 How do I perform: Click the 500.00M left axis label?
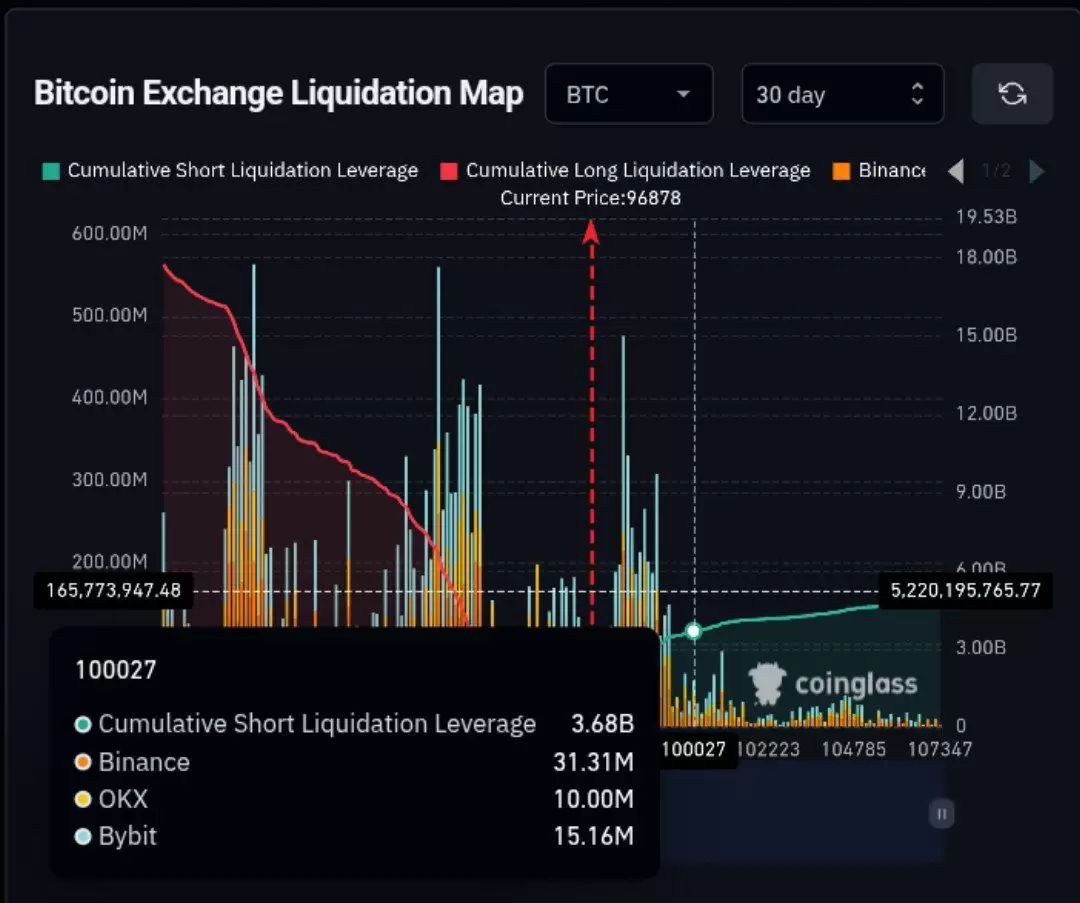pos(110,315)
